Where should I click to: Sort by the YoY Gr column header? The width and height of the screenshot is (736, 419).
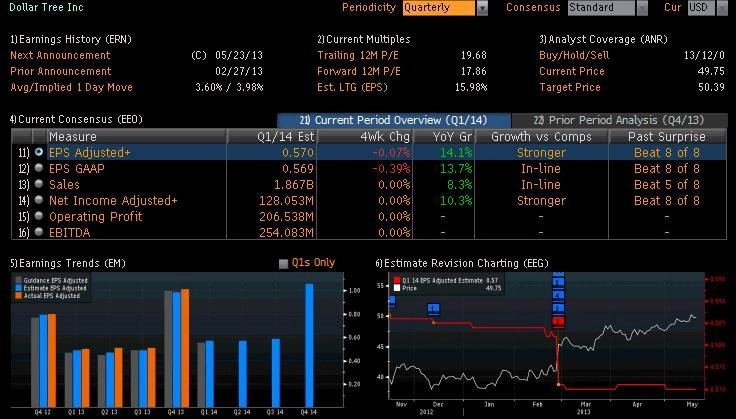tap(444, 137)
